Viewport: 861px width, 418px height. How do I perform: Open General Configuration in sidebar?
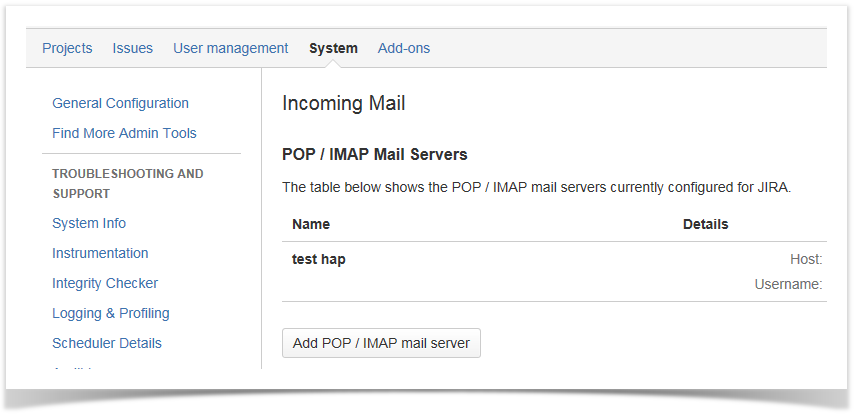click(120, 103)
